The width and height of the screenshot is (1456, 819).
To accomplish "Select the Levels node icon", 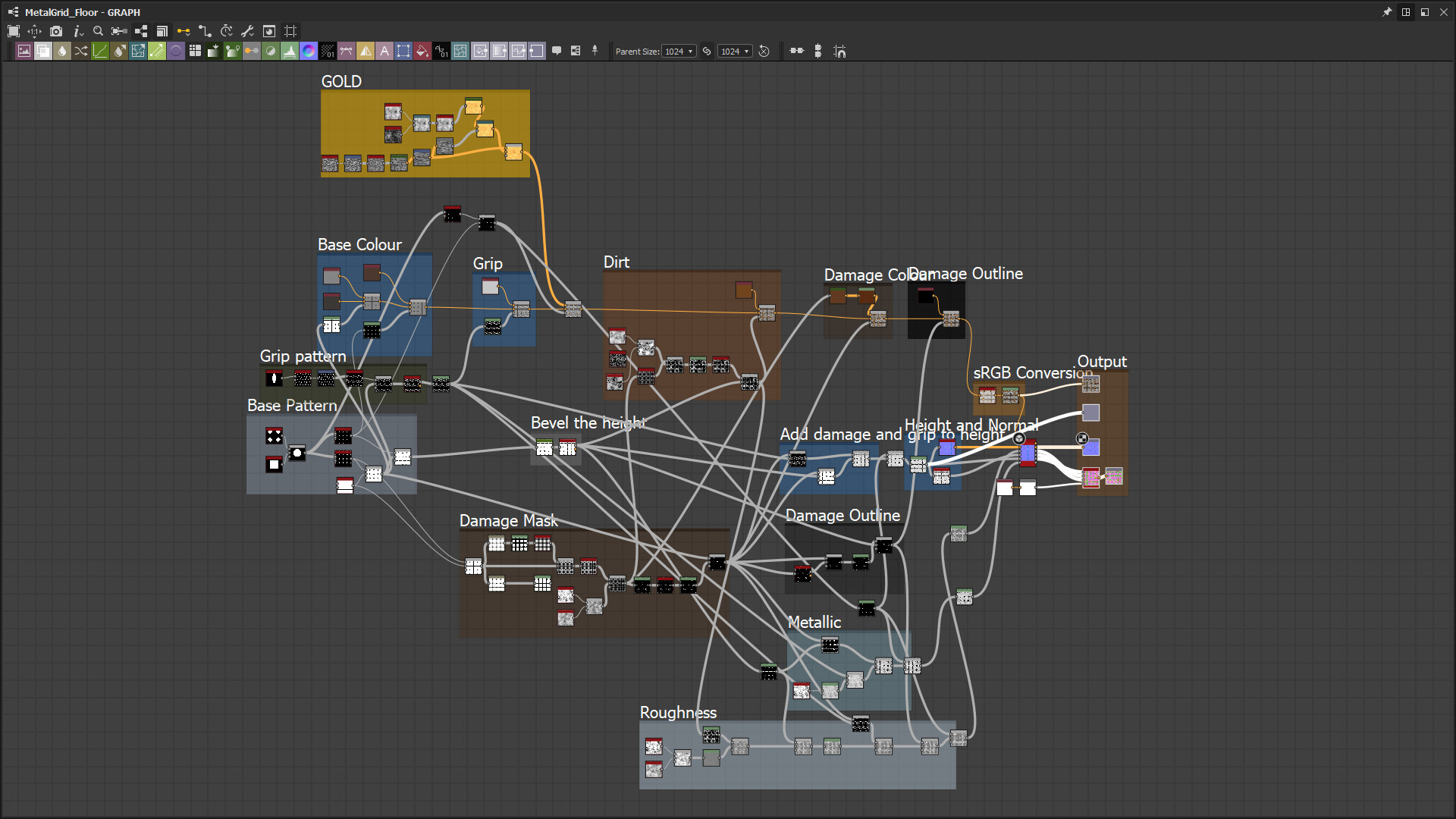I will click(x=290, y=51).
